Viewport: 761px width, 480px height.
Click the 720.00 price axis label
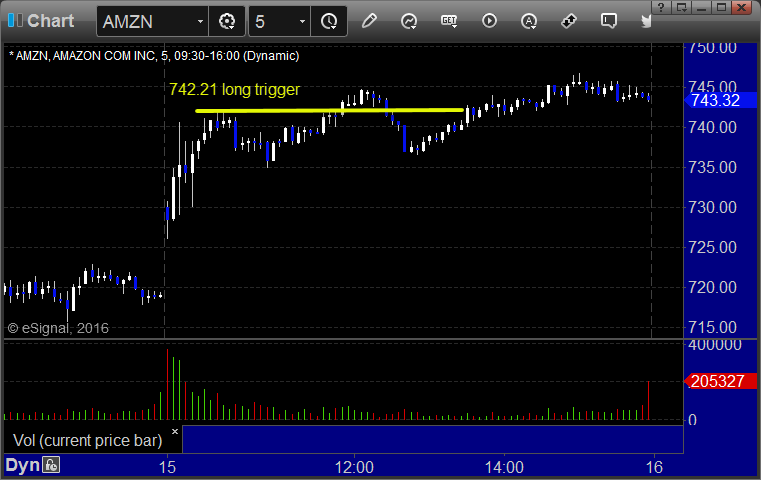[x=712, y=287]
